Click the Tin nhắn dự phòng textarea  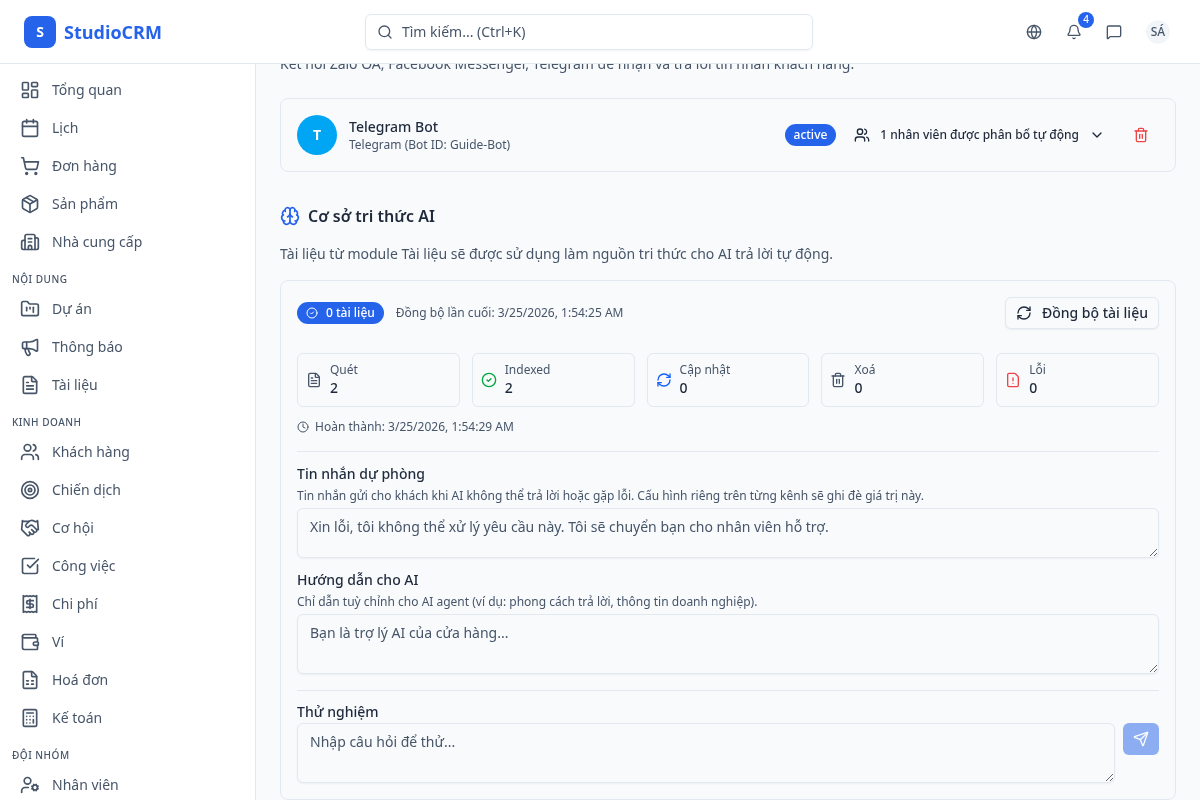click(x=727, y=533)
